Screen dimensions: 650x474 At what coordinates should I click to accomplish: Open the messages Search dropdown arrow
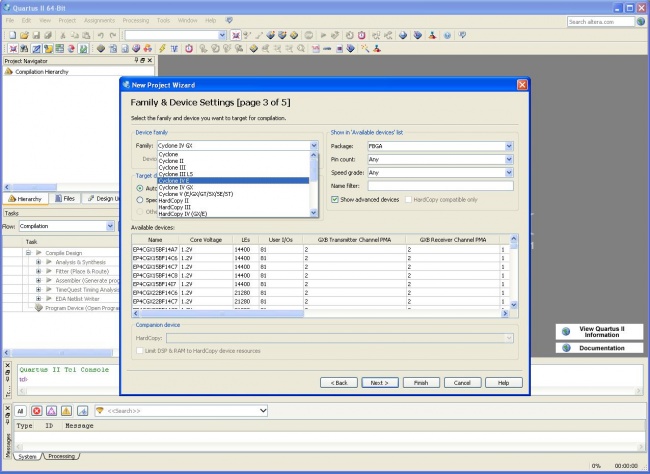point(263,411)
